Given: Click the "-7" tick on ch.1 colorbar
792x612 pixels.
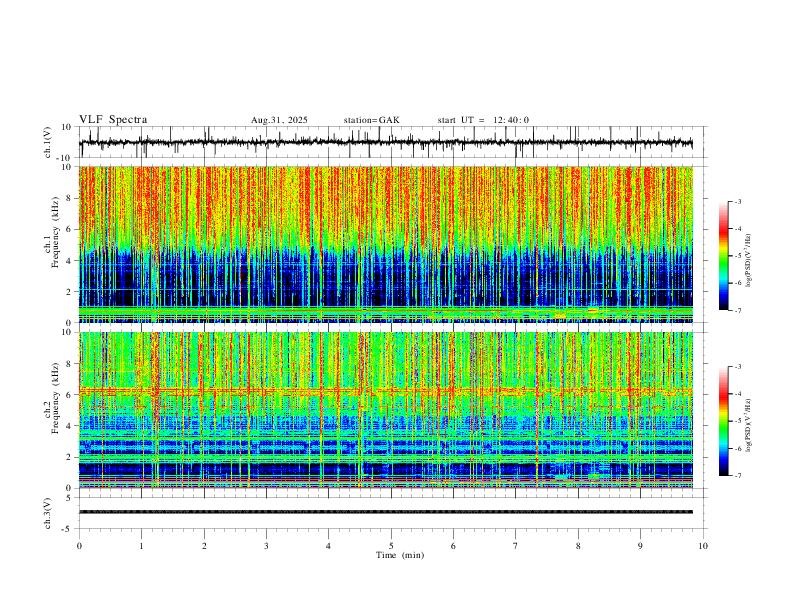Looking at the screenshot, I should 737,310.
